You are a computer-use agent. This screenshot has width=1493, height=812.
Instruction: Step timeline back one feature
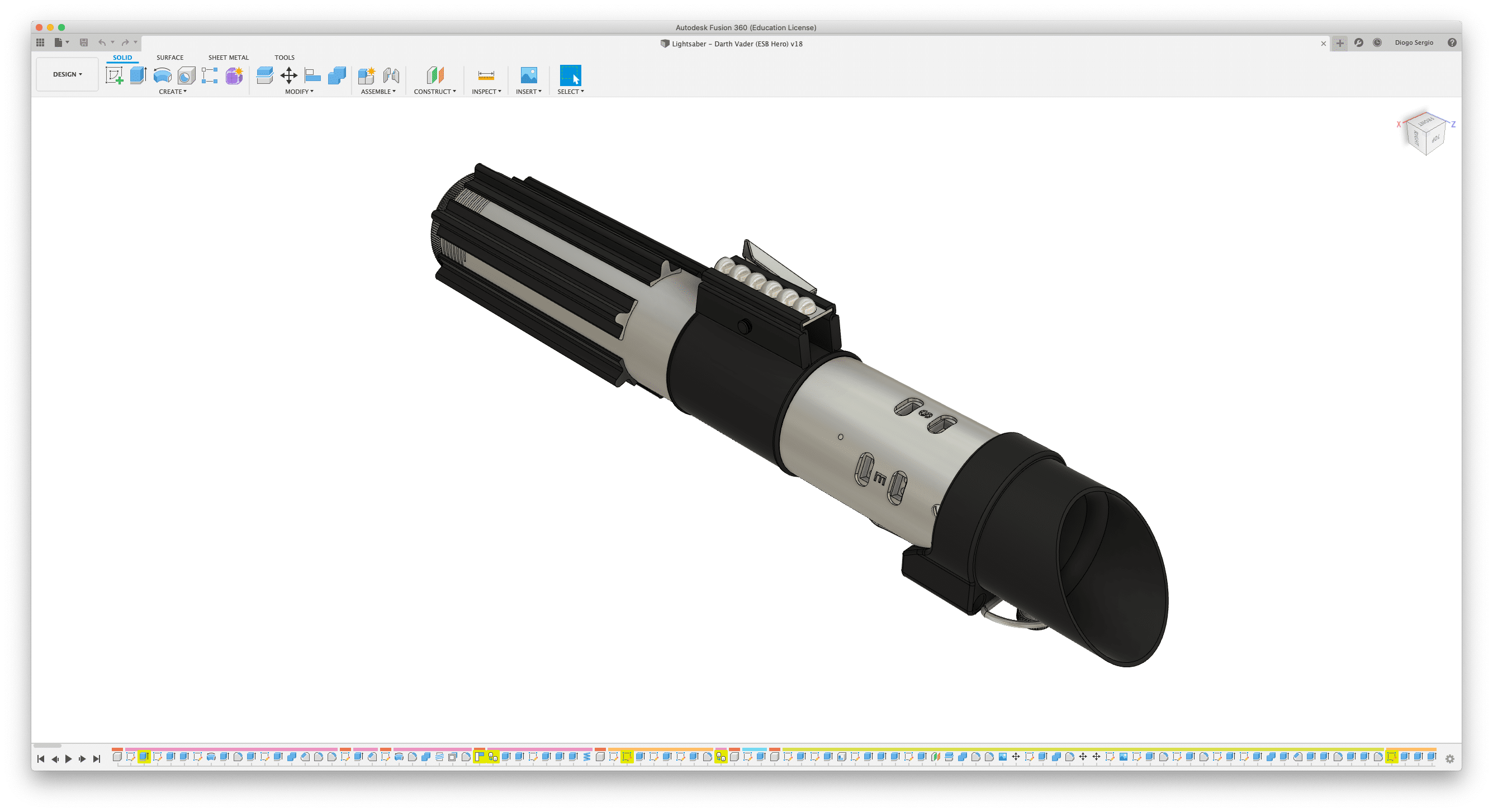pyautogui.click(x=55, y=759)
